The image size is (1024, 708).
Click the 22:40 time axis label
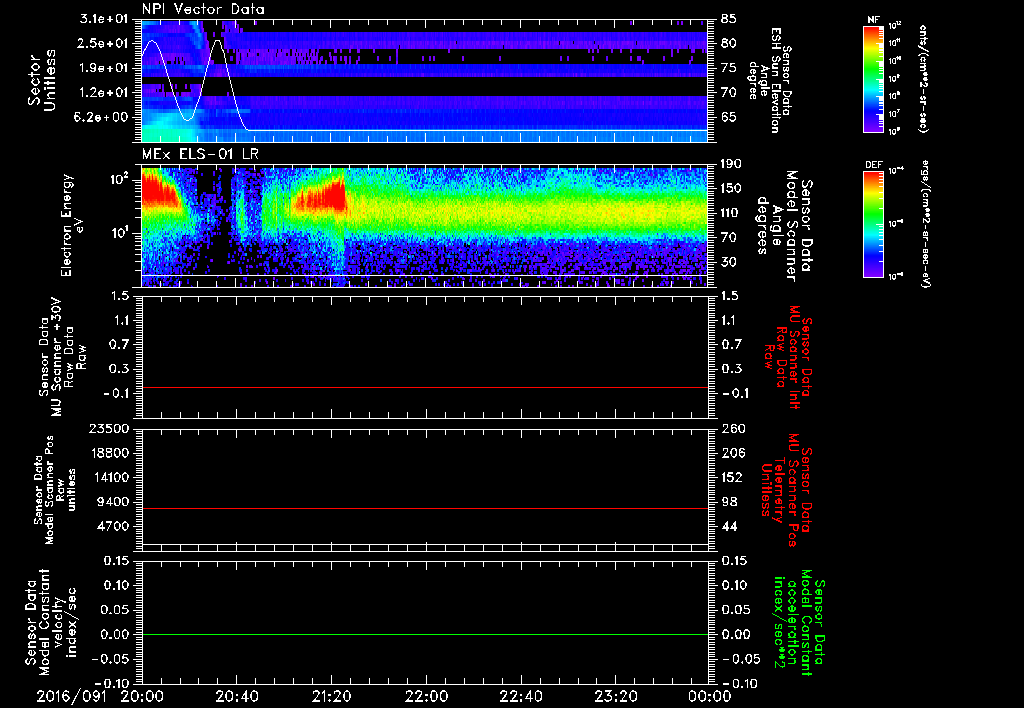pyautogui.click(x=520, y=696)
